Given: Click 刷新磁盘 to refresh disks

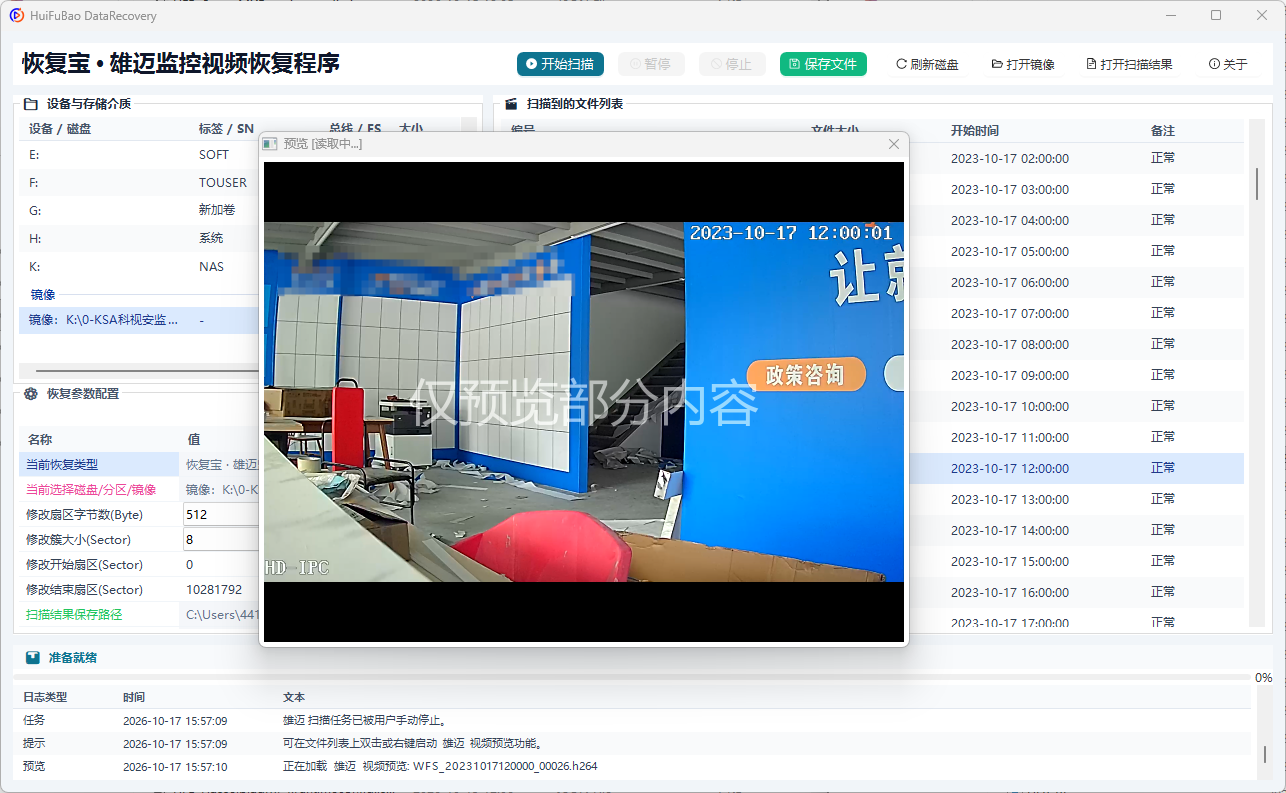Looking at the screenshot, I should click(x=927, y=64).
